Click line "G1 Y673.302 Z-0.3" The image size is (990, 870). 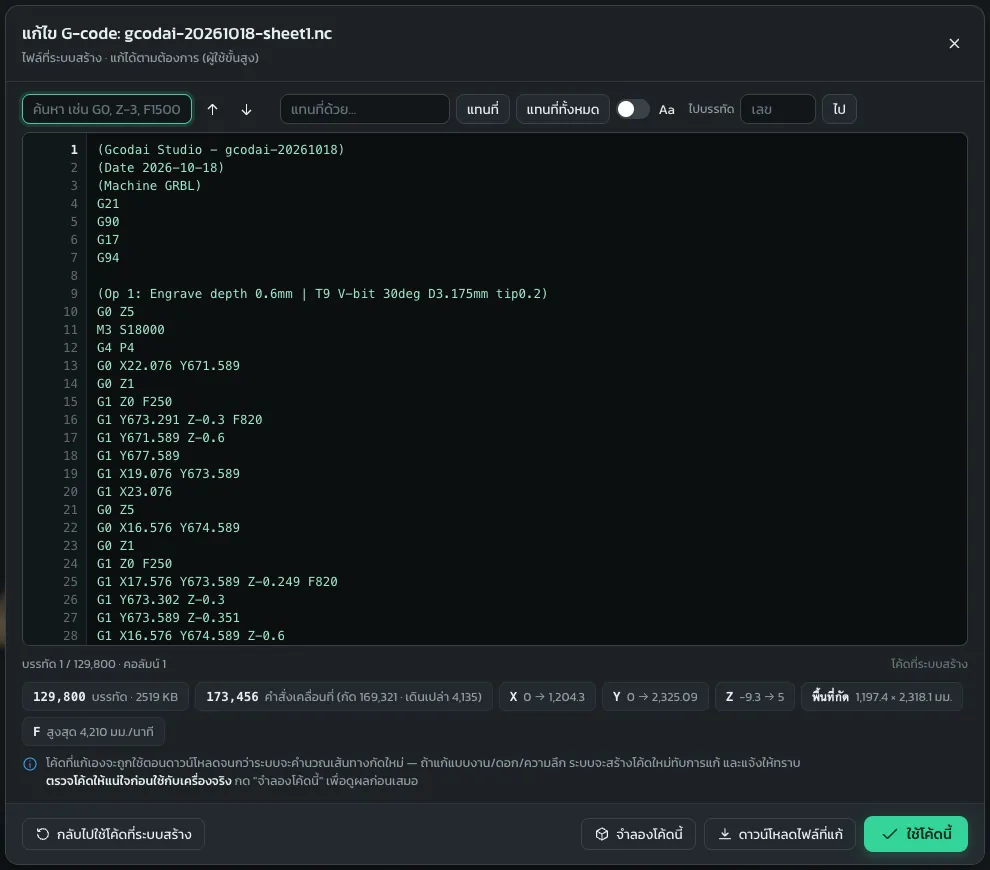[160, 600]
